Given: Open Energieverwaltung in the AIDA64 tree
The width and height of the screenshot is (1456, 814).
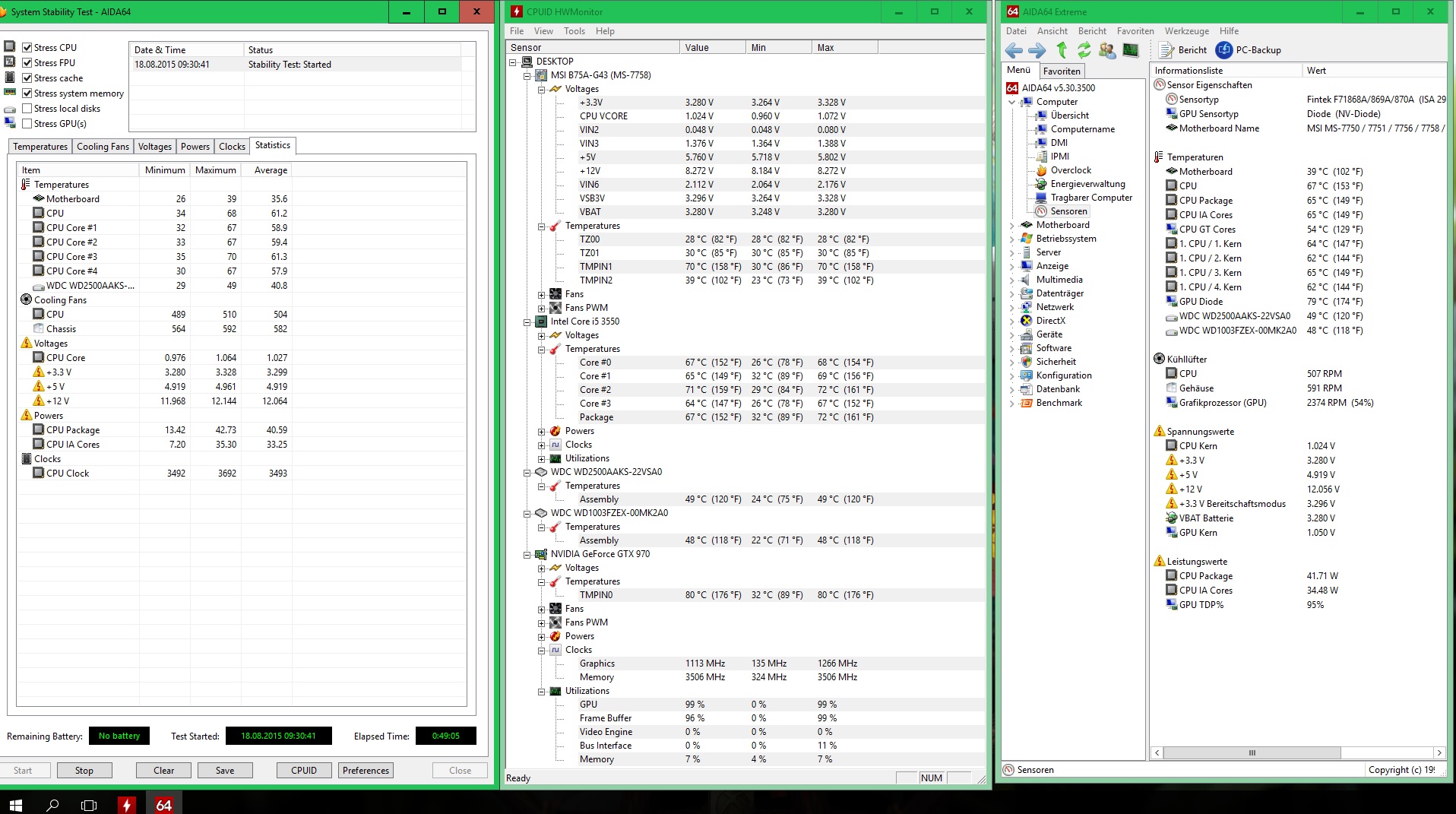Looking at the screenshot, I should pyautogui.click(x=1087, y=184).
